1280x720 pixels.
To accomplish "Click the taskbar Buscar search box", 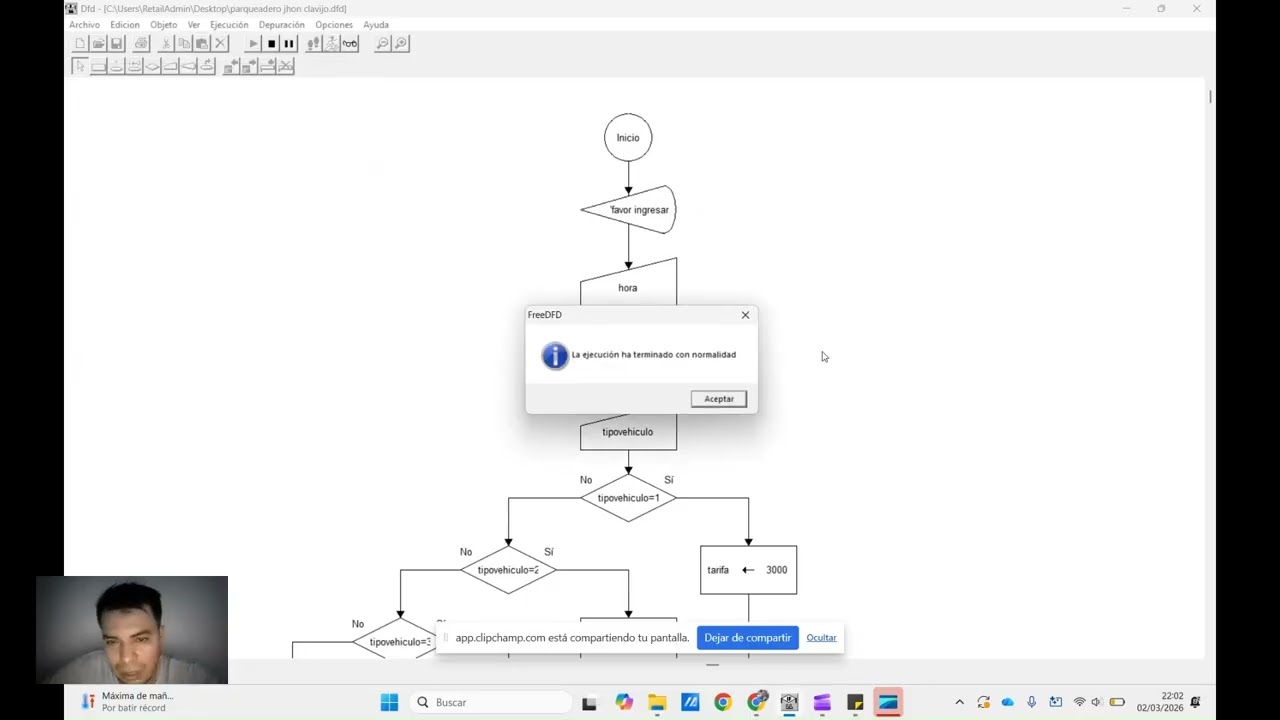I will coord(490,702).
